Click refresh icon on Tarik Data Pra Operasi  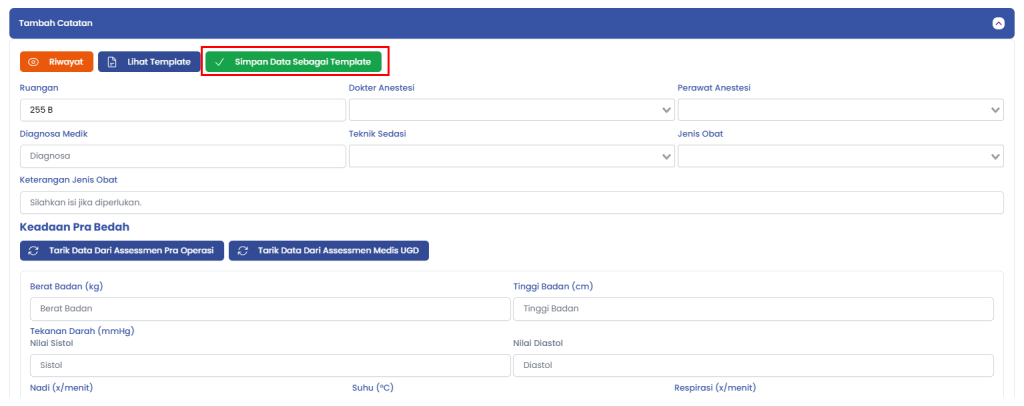pos(34,251)
